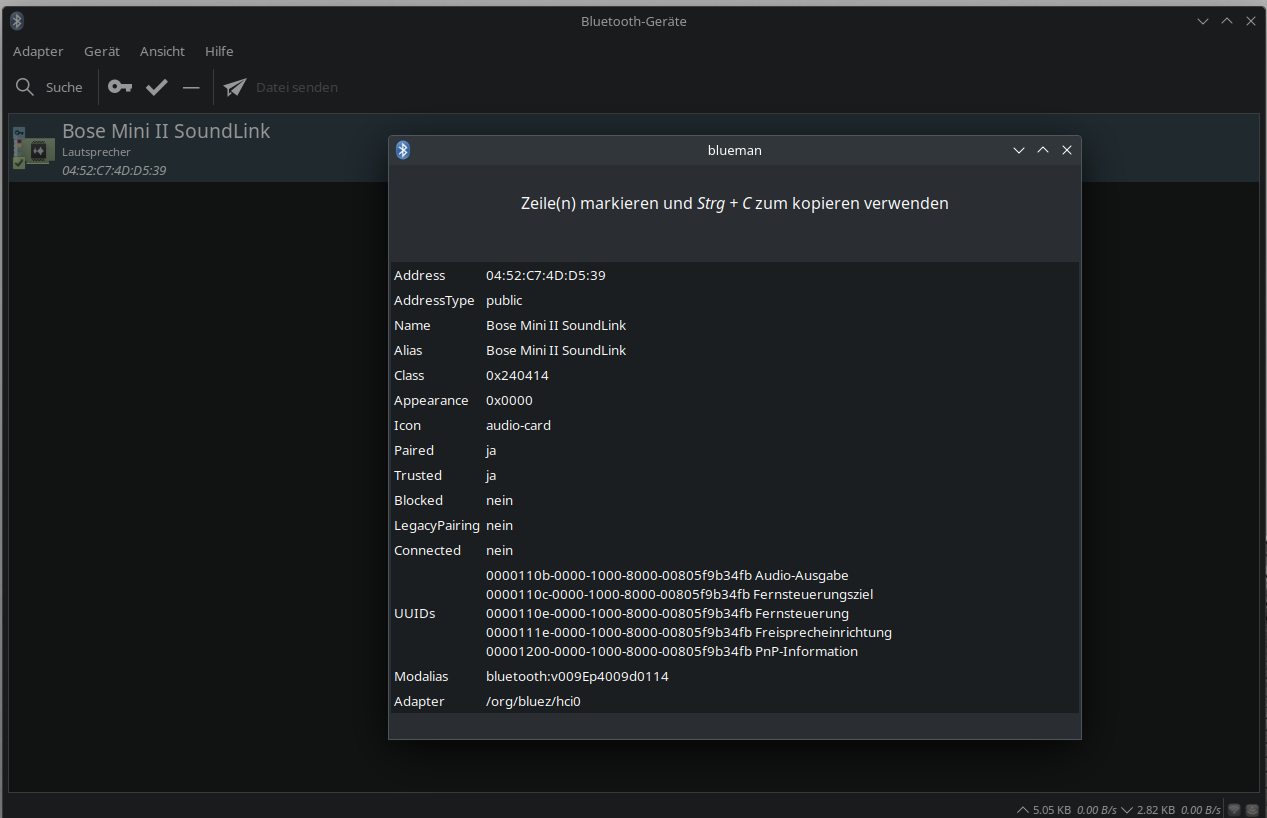This screenshot has height=818, width=1267.
Task: Close the blueman info dialog
Action: [1066, 150]
